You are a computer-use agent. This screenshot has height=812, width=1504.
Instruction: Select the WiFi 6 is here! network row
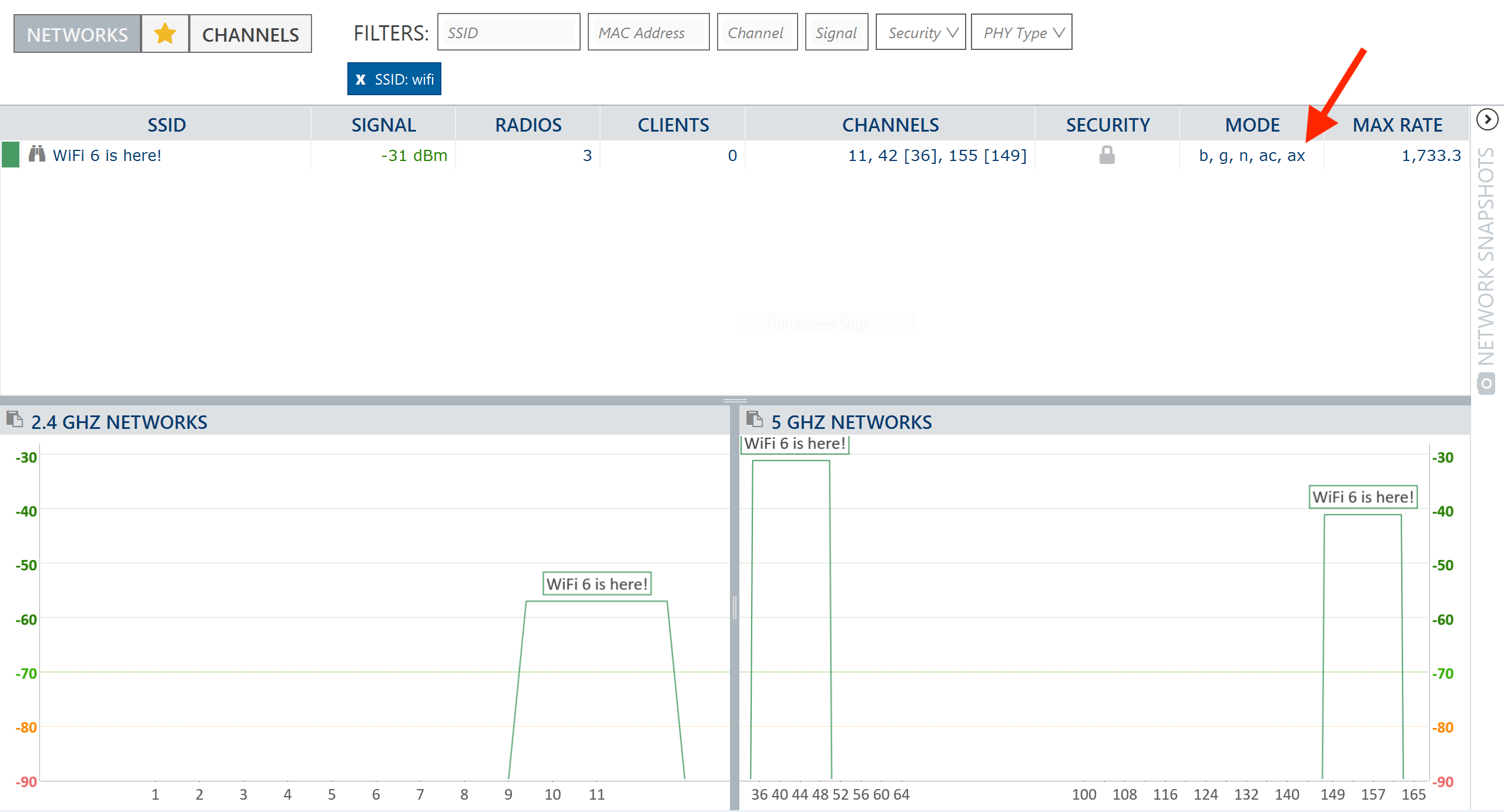[x=735, y=155]
